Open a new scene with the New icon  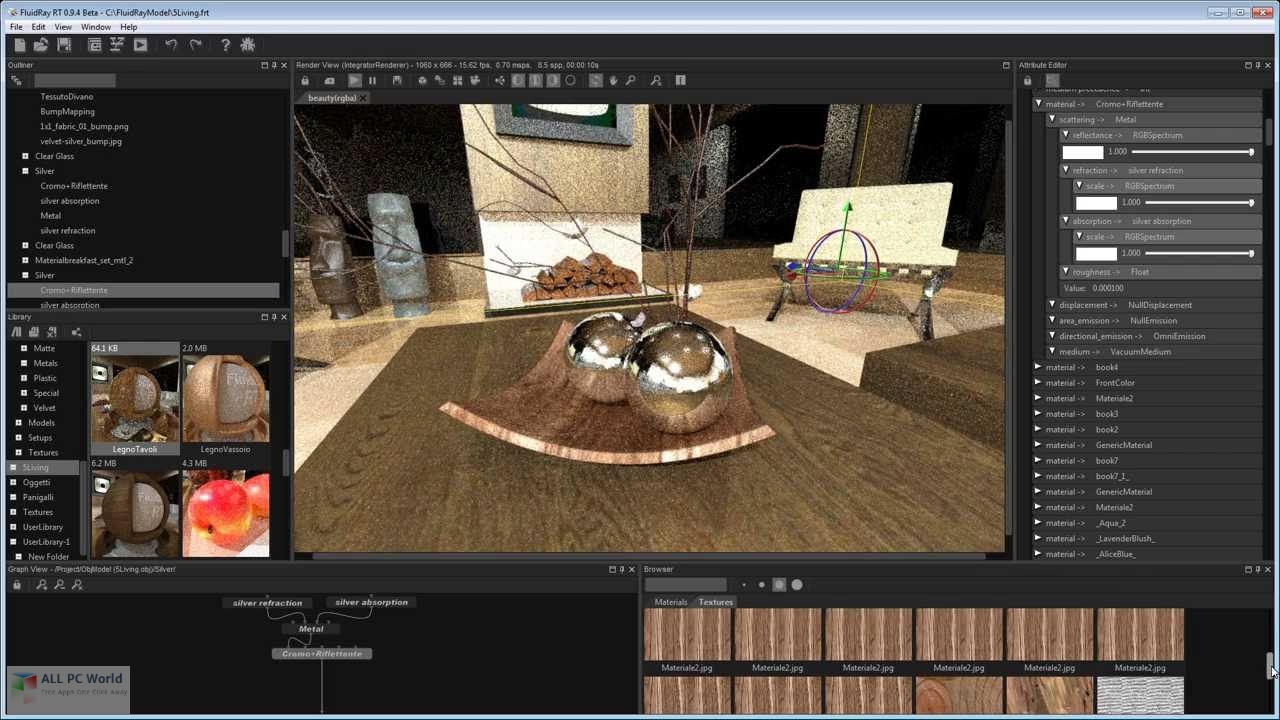(x=17, y=45)
